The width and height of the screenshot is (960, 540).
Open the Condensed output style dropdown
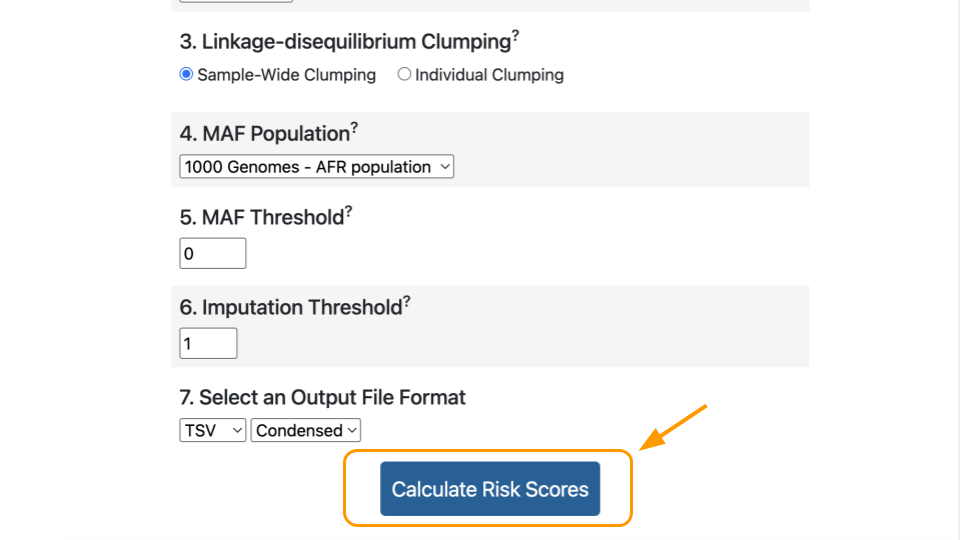pyautogui.click(x=306, y=430)
